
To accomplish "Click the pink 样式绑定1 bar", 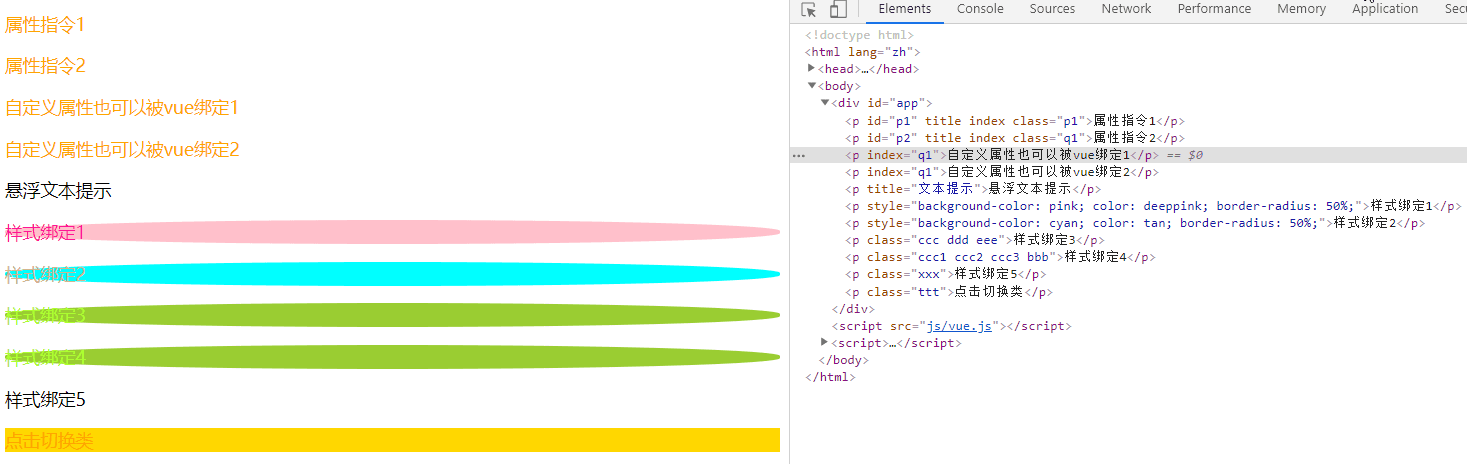I will (392, 233).
